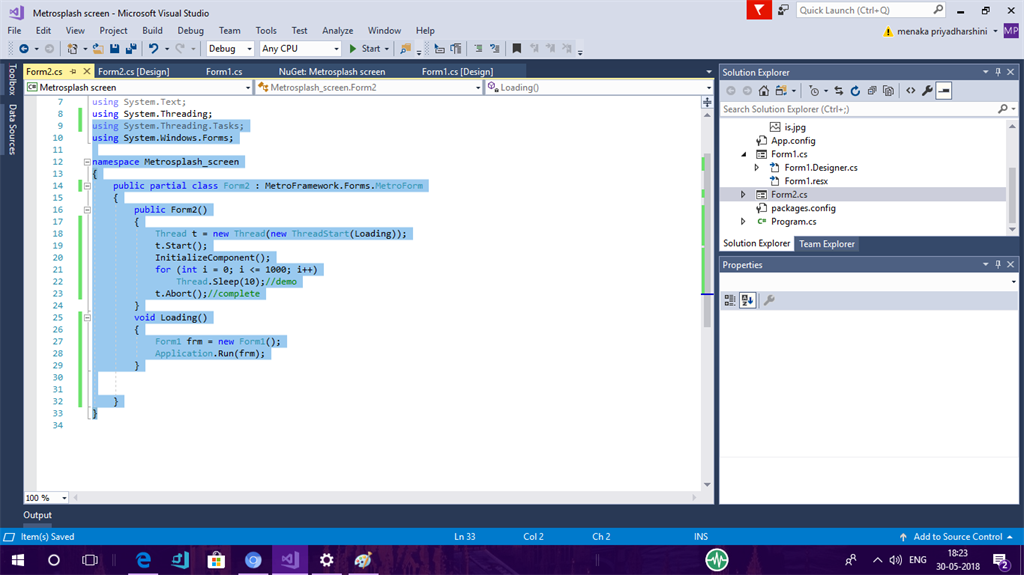Open the Any CPU platform dropdown
The width and height of the screenshot is (1024, 575).
pos(299,48)
